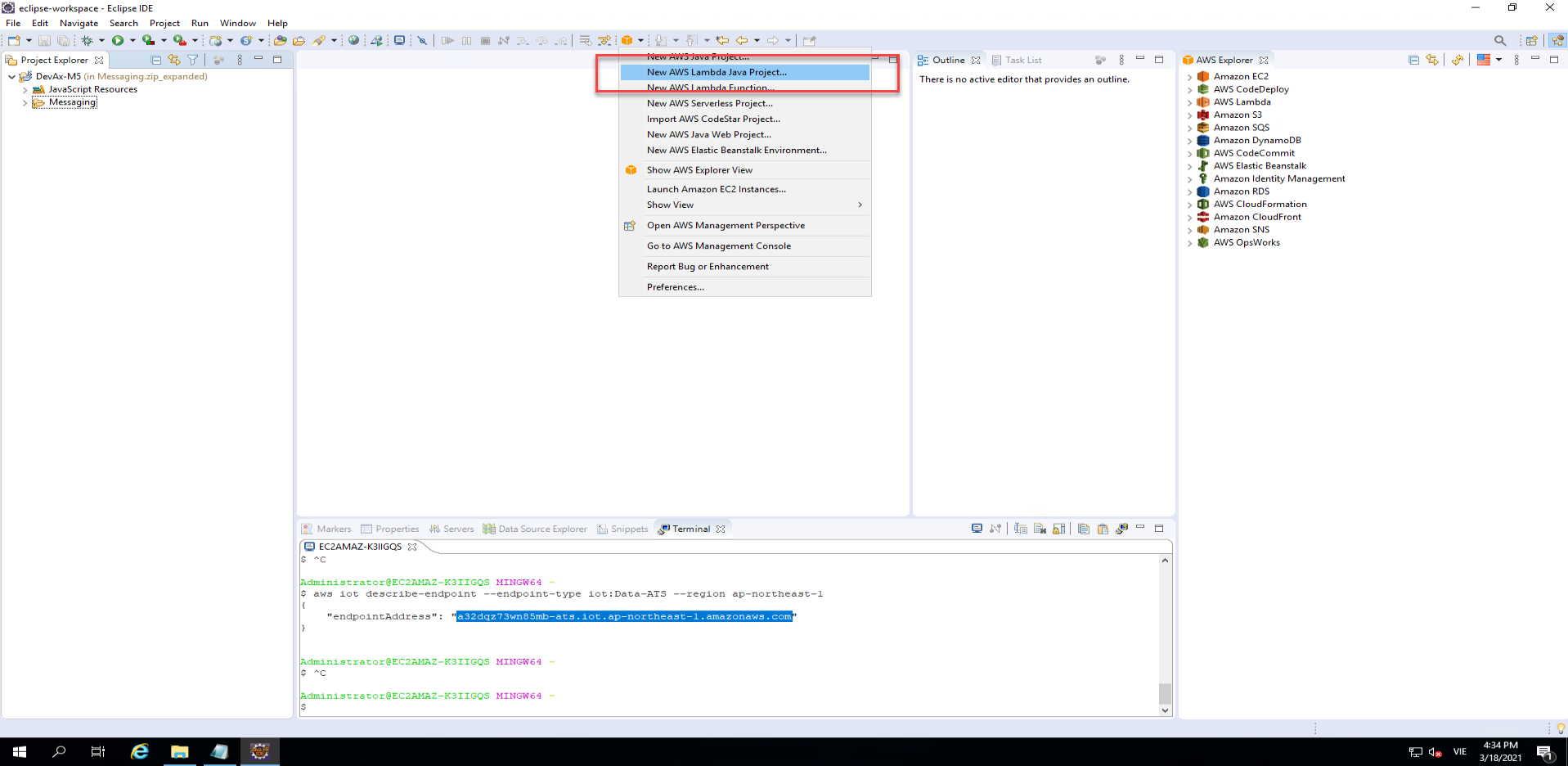Screen dimensions: 1568x766
Task: Expand AWS Lambda in AWS Explorer
Action: (x=1189, y=102)
